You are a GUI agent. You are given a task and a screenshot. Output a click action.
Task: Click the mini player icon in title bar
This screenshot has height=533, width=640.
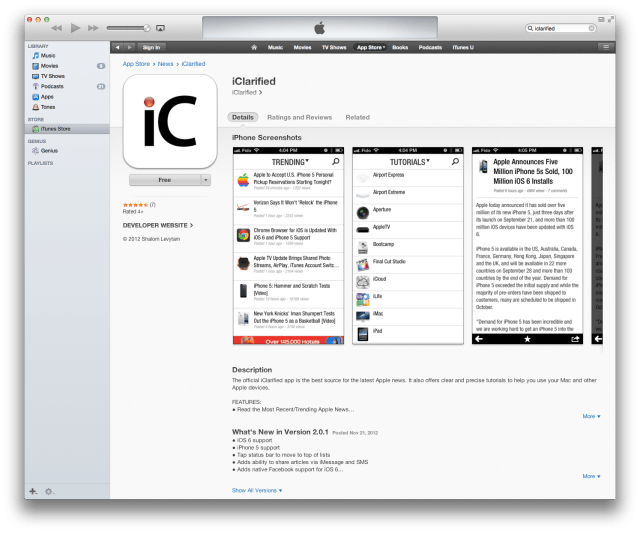point(601,19)
